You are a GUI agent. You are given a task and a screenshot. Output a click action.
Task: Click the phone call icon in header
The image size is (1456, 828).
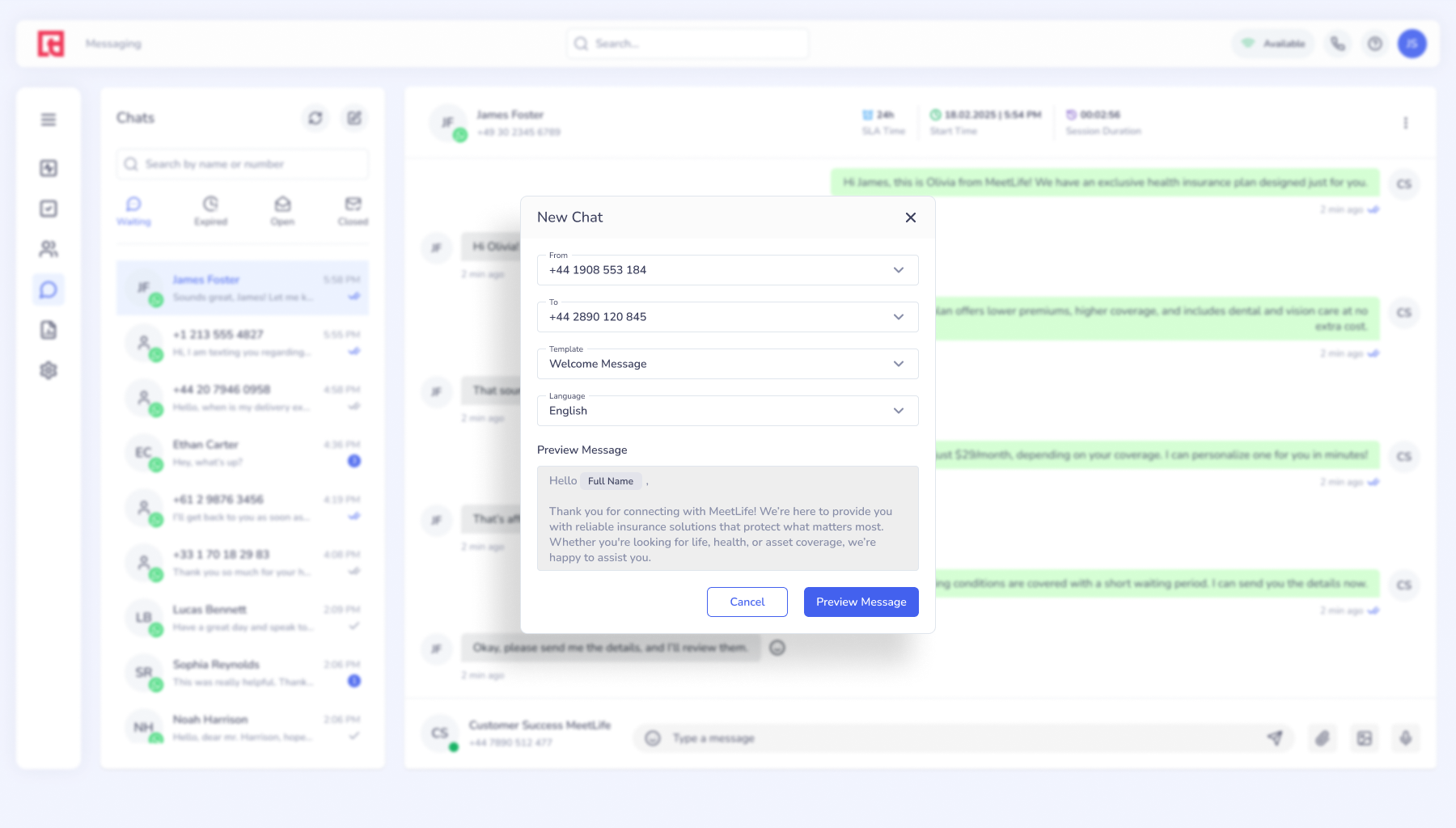(1338, 44)
